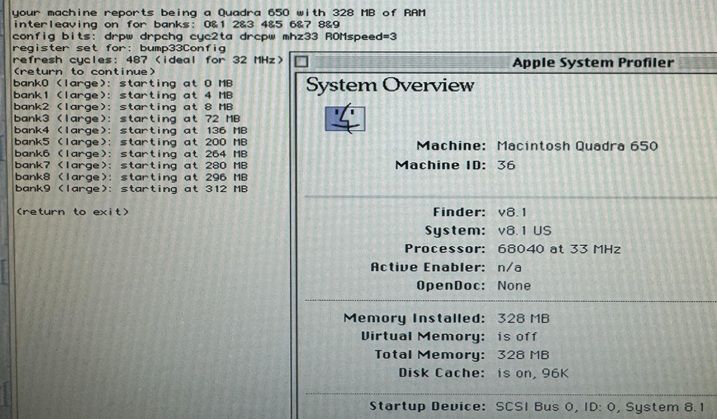Click the System Overview heading
Image resolution: width=717 pixels, height=419 pixels.
pyautogui.click(x=390, y=86)
